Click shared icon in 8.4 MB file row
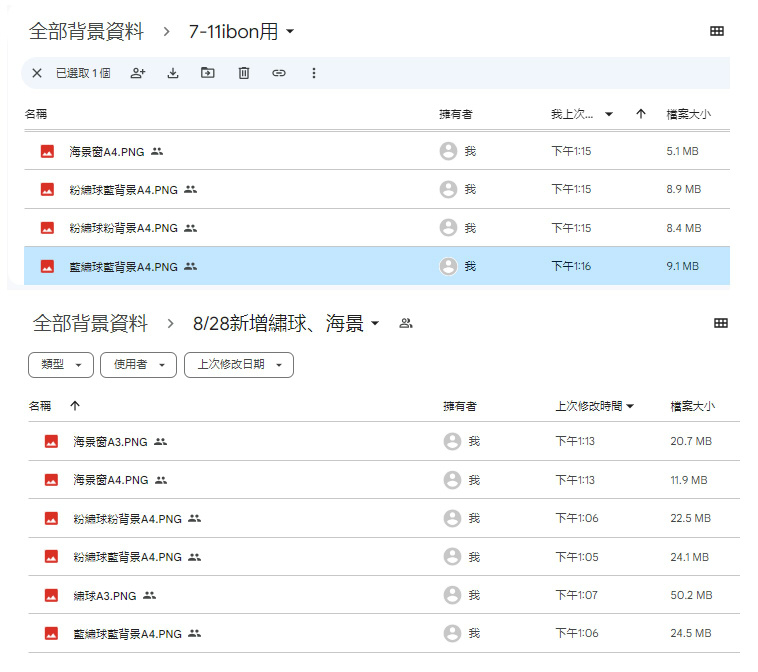Screen dimensions: 758x672 point(190,228)
